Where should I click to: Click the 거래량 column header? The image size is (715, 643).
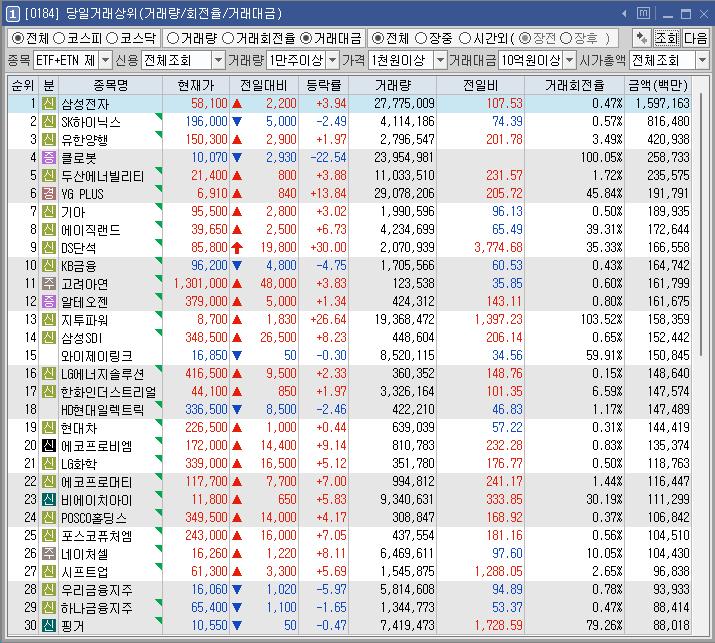click(393, 85)
